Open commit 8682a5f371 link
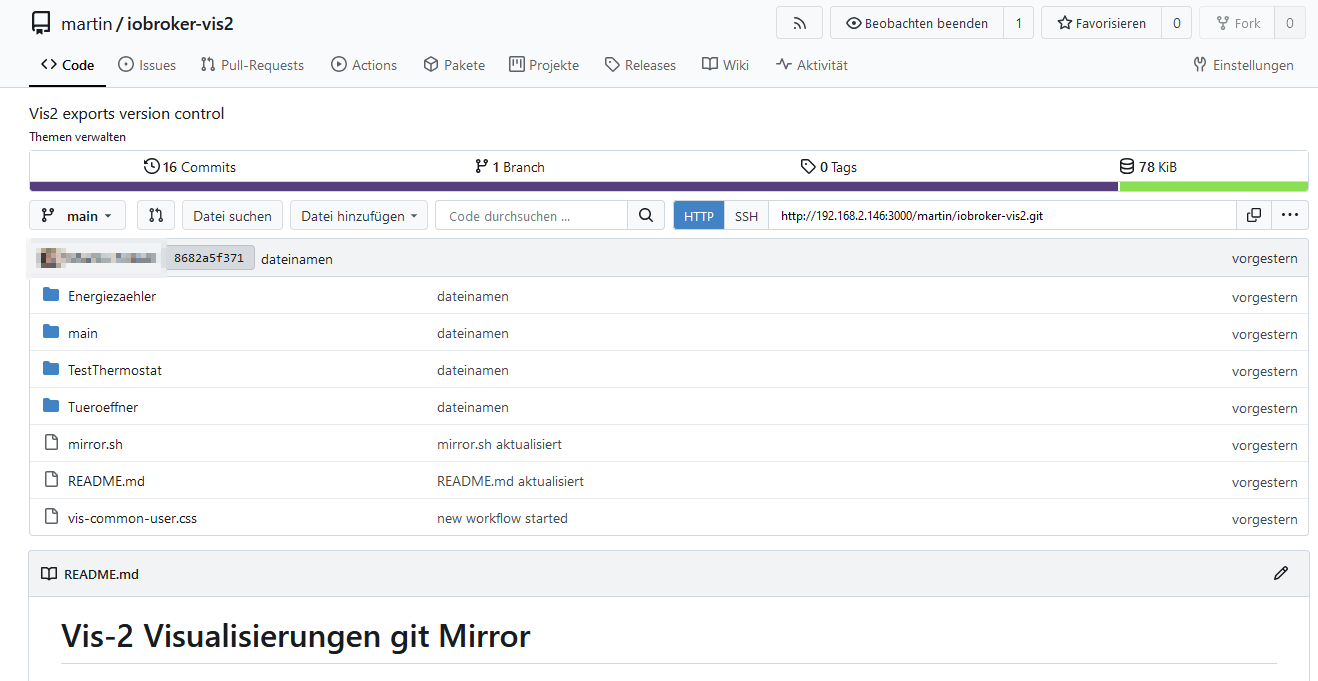Viewport: 1318px width, 681px height. (x=208, y=258)
